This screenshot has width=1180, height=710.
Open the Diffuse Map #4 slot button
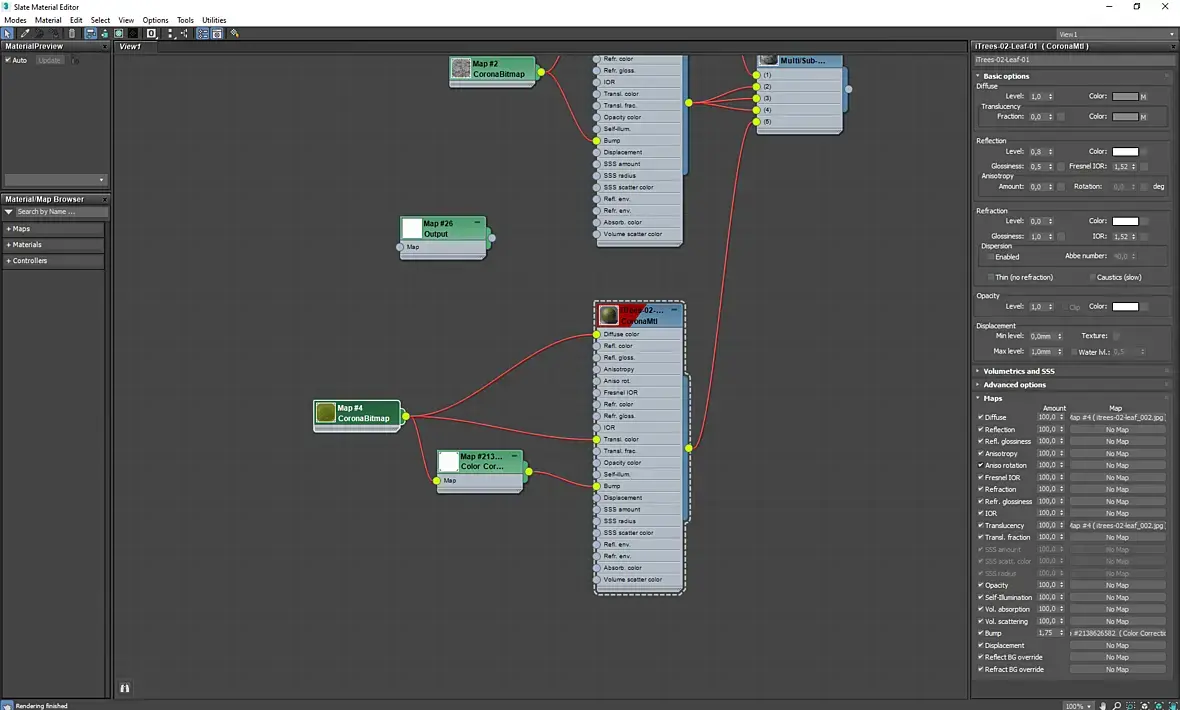point(1117,417)
